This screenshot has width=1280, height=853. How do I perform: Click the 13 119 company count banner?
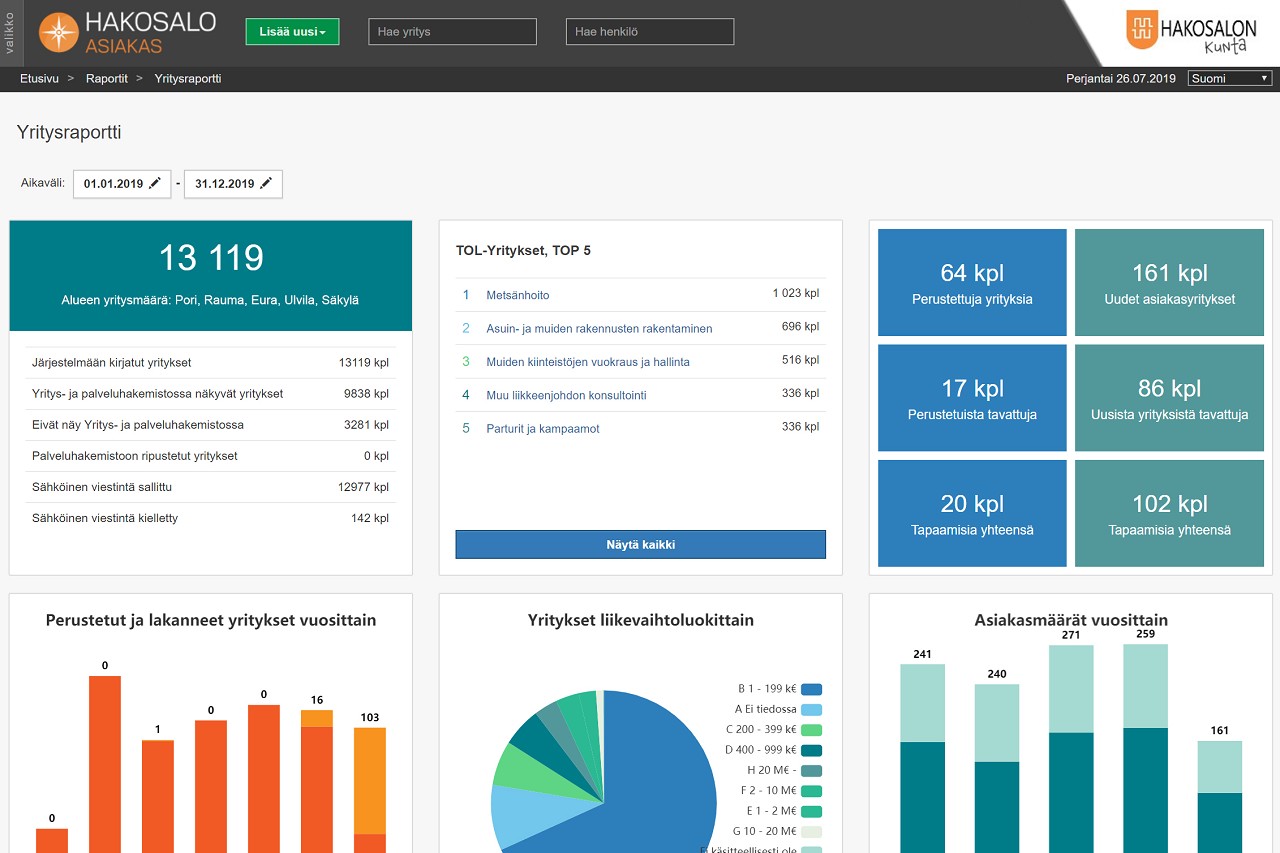point(211,276)
